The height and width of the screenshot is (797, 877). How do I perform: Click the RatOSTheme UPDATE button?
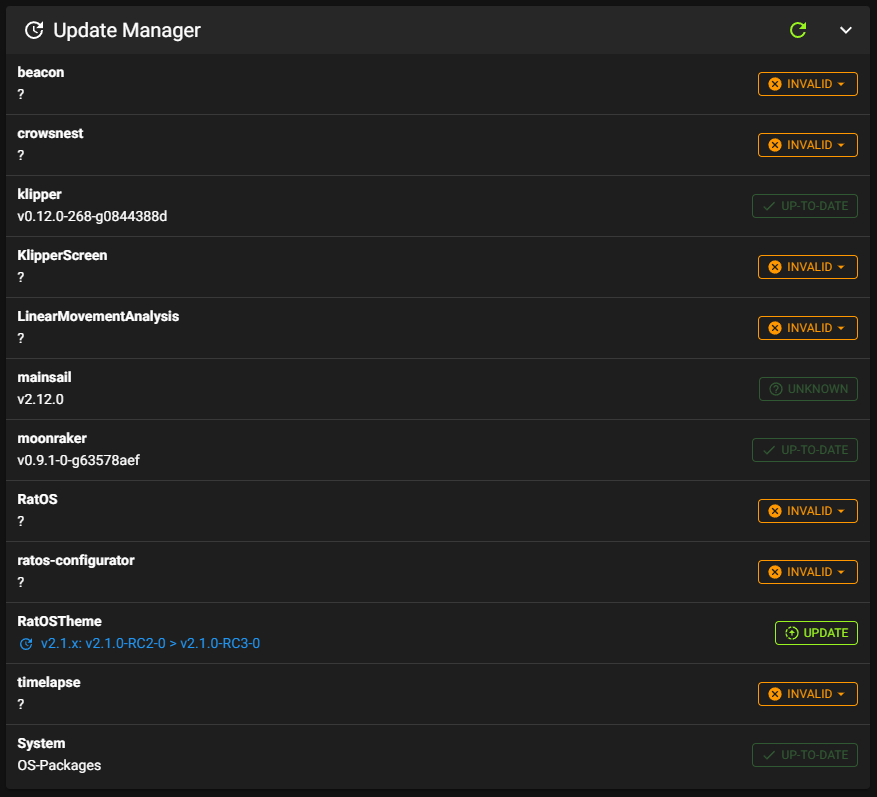tap(816, 633)
